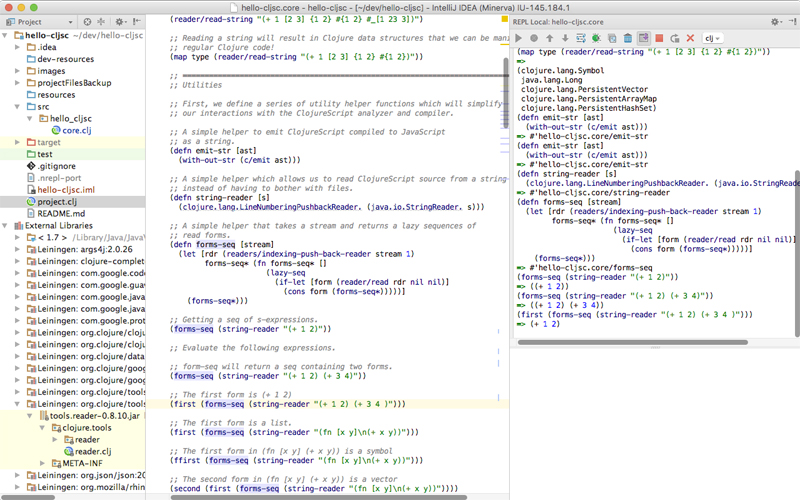This screenshot has height=500, width=800.
Task: Click the down arrow in REPL toolbar
Action: click(565, 38)
